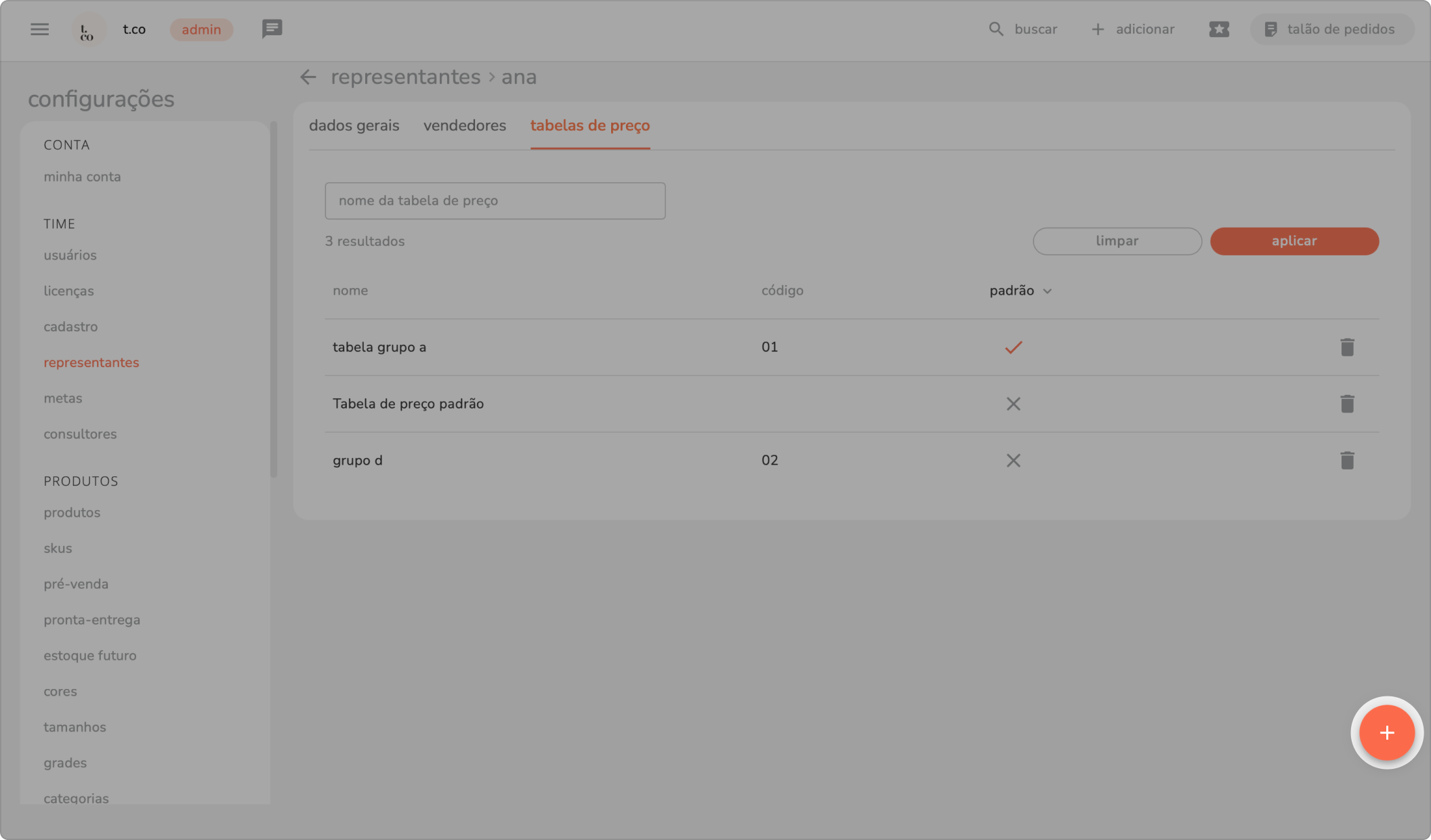
Task: Go back with the arrow icon
Action: click(x=308, y=77)
